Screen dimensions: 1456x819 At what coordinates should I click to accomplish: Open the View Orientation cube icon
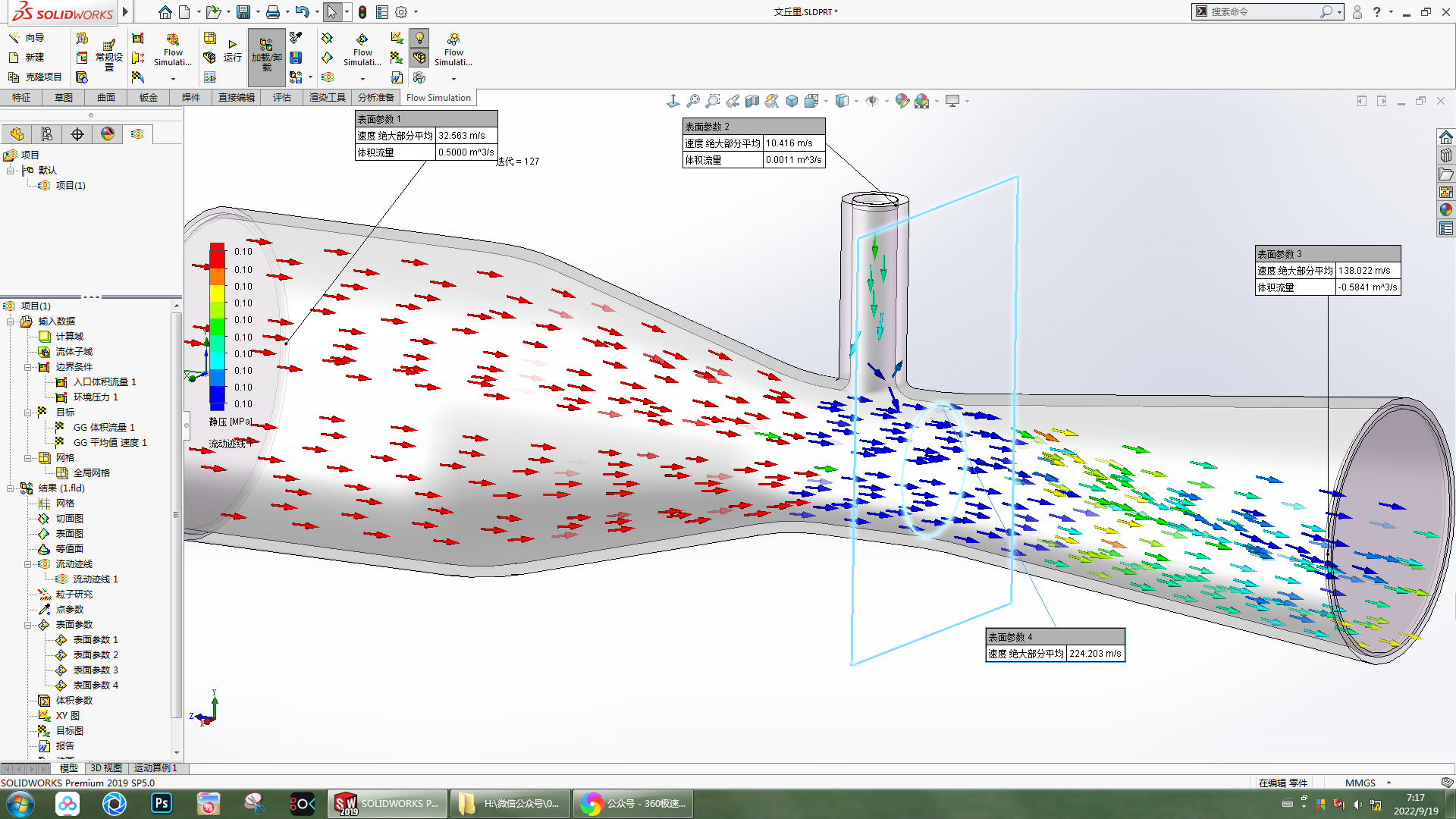(811, 101)
